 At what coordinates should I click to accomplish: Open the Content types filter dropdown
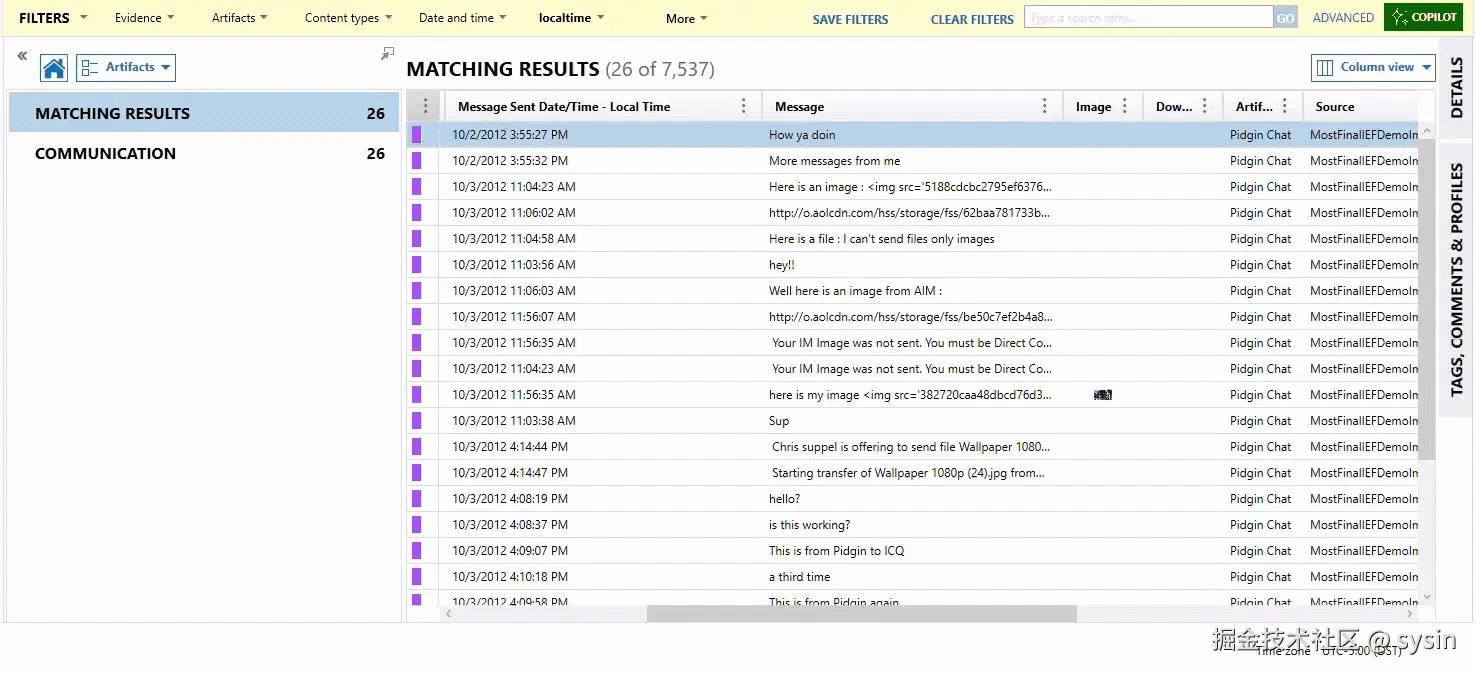[x=348, y=18]
